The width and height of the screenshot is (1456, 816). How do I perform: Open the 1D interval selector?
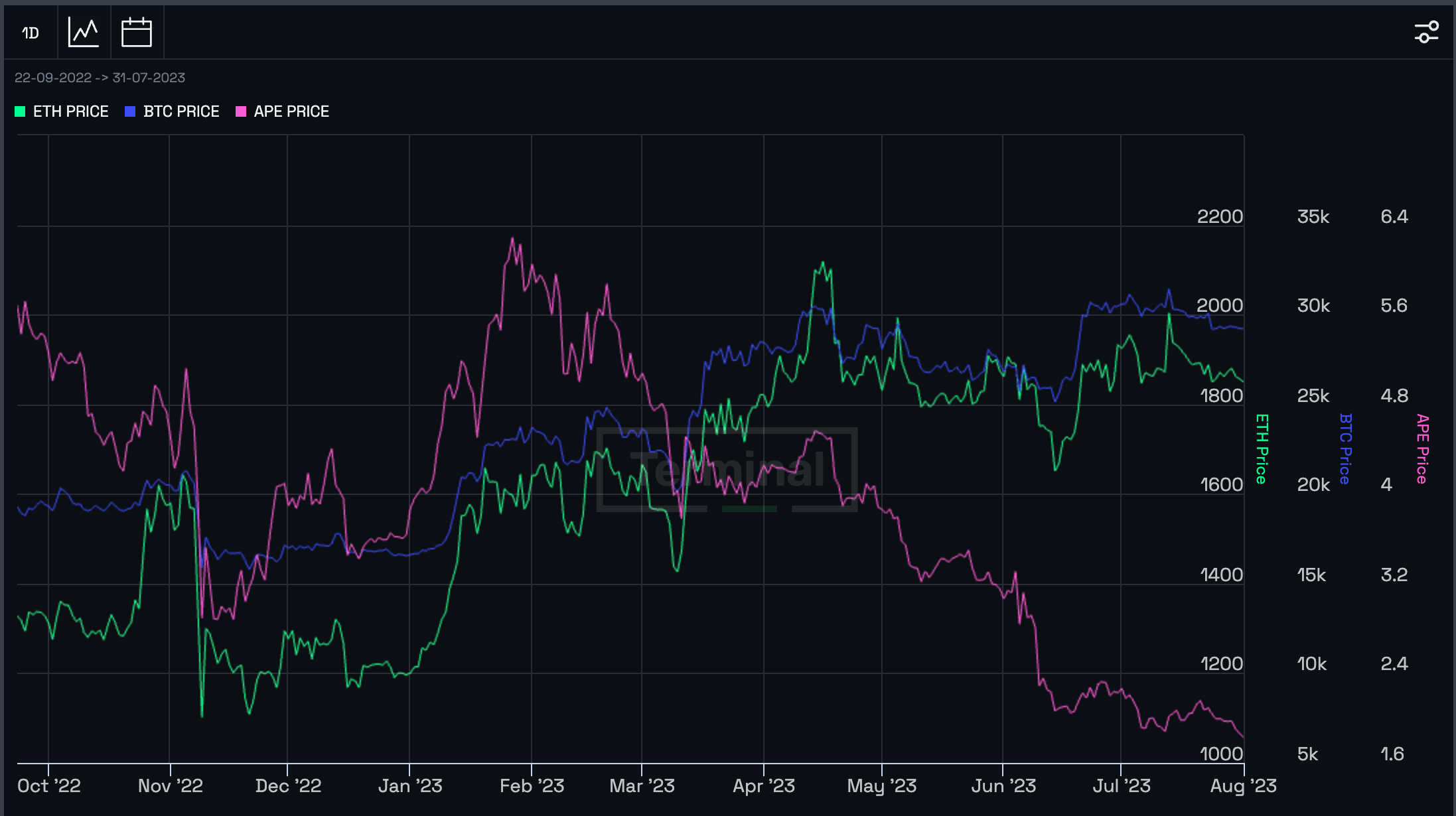(31, 33)
